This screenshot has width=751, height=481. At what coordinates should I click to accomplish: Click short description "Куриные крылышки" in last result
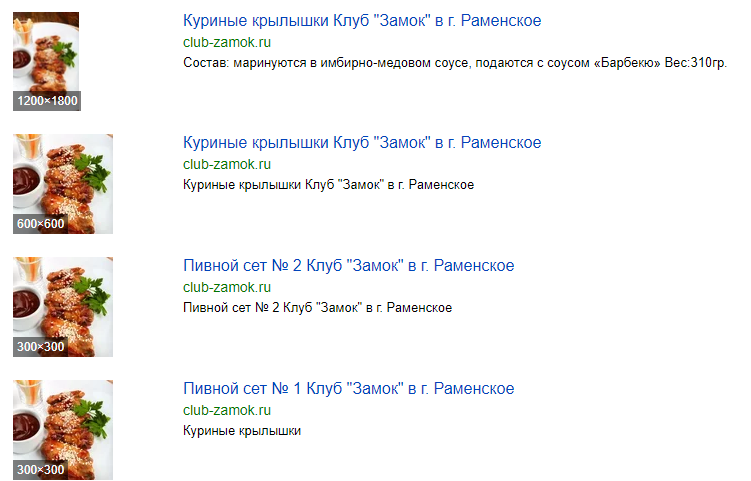coord(242,431)
